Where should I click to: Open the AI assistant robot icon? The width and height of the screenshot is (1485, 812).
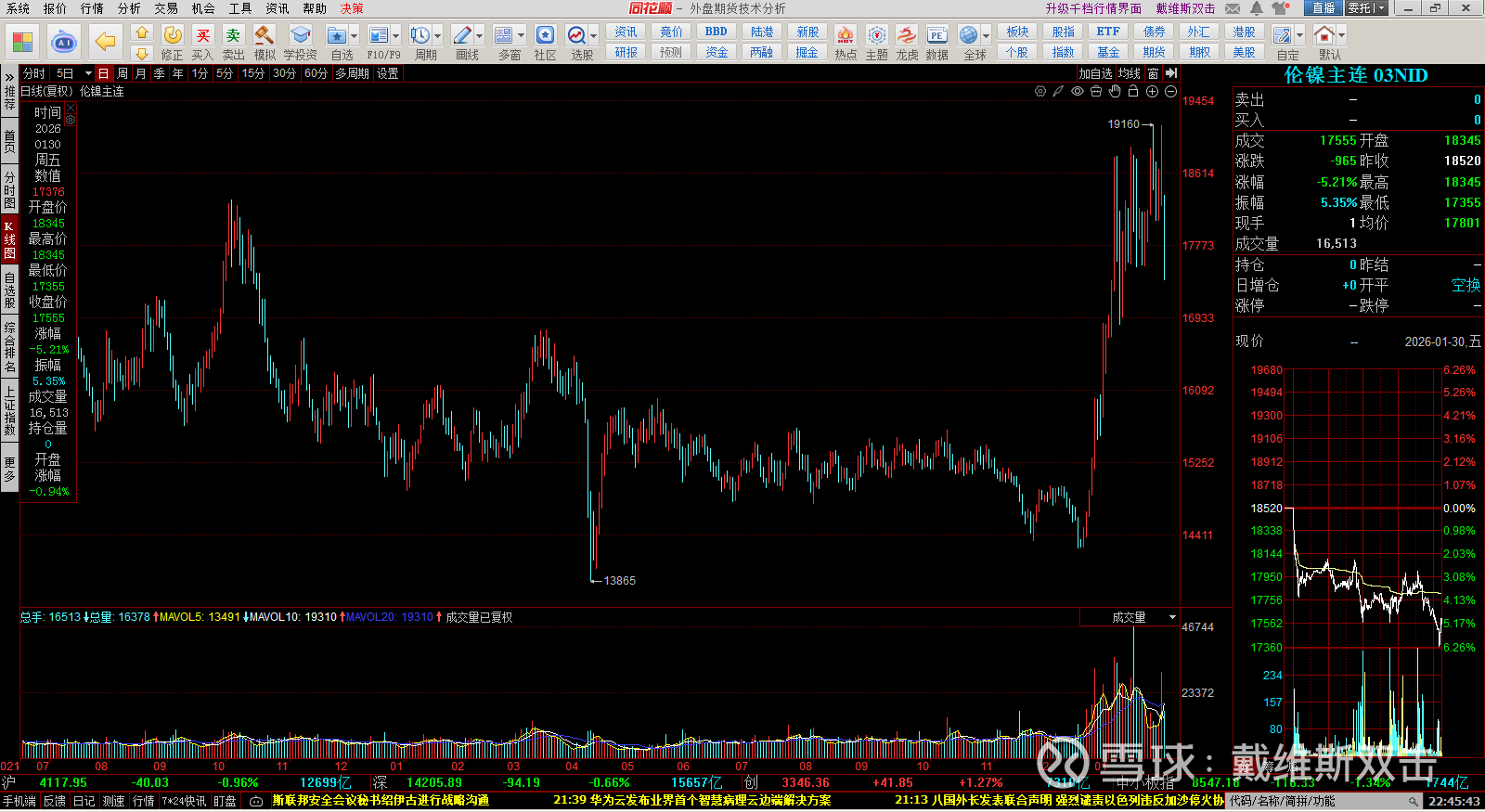pyautogui.click(x=64, y=42)
